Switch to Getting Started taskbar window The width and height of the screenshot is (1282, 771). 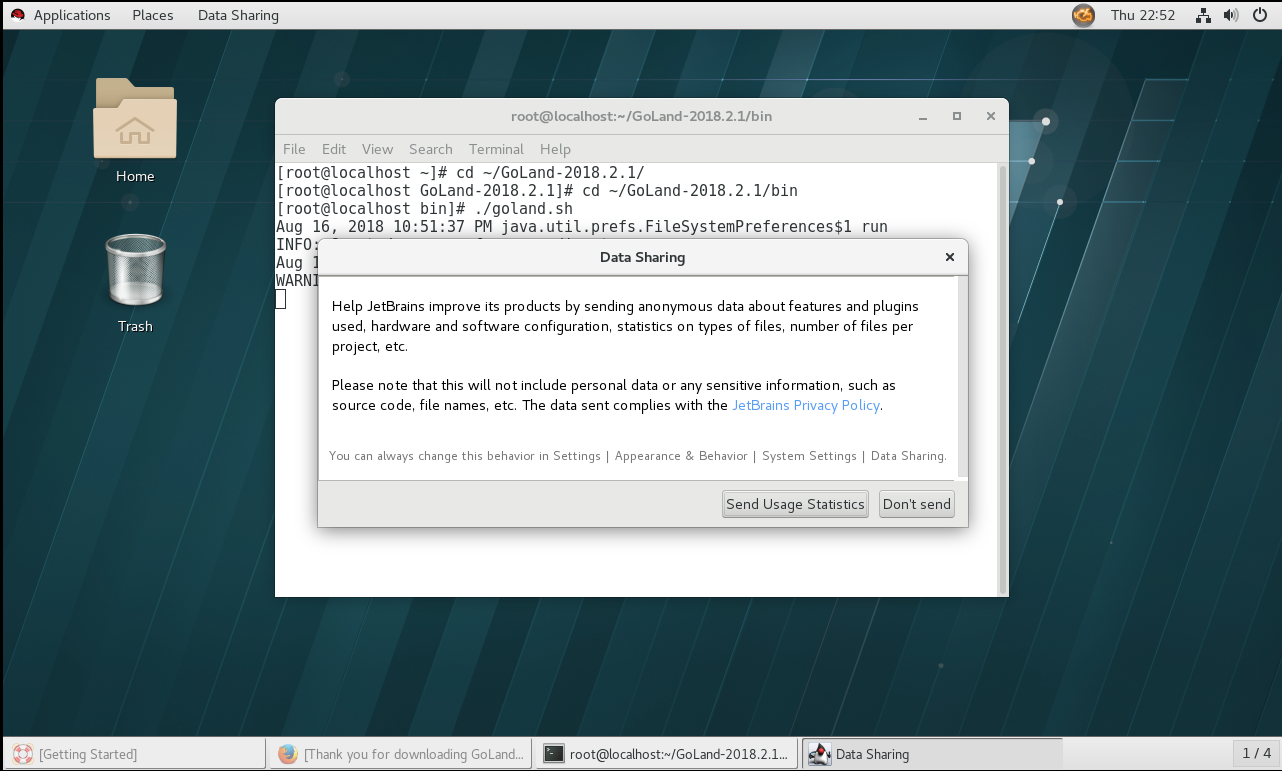coord(134,754)
